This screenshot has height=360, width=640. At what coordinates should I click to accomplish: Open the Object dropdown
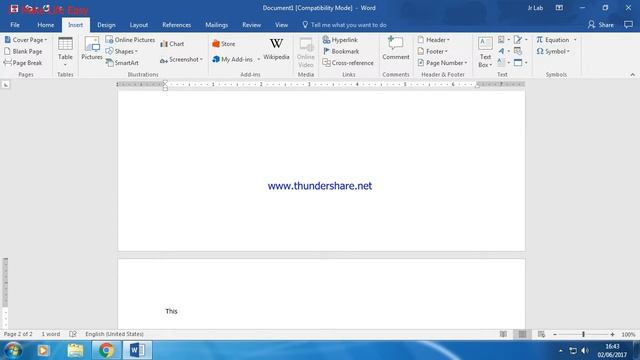pos(521,63)
